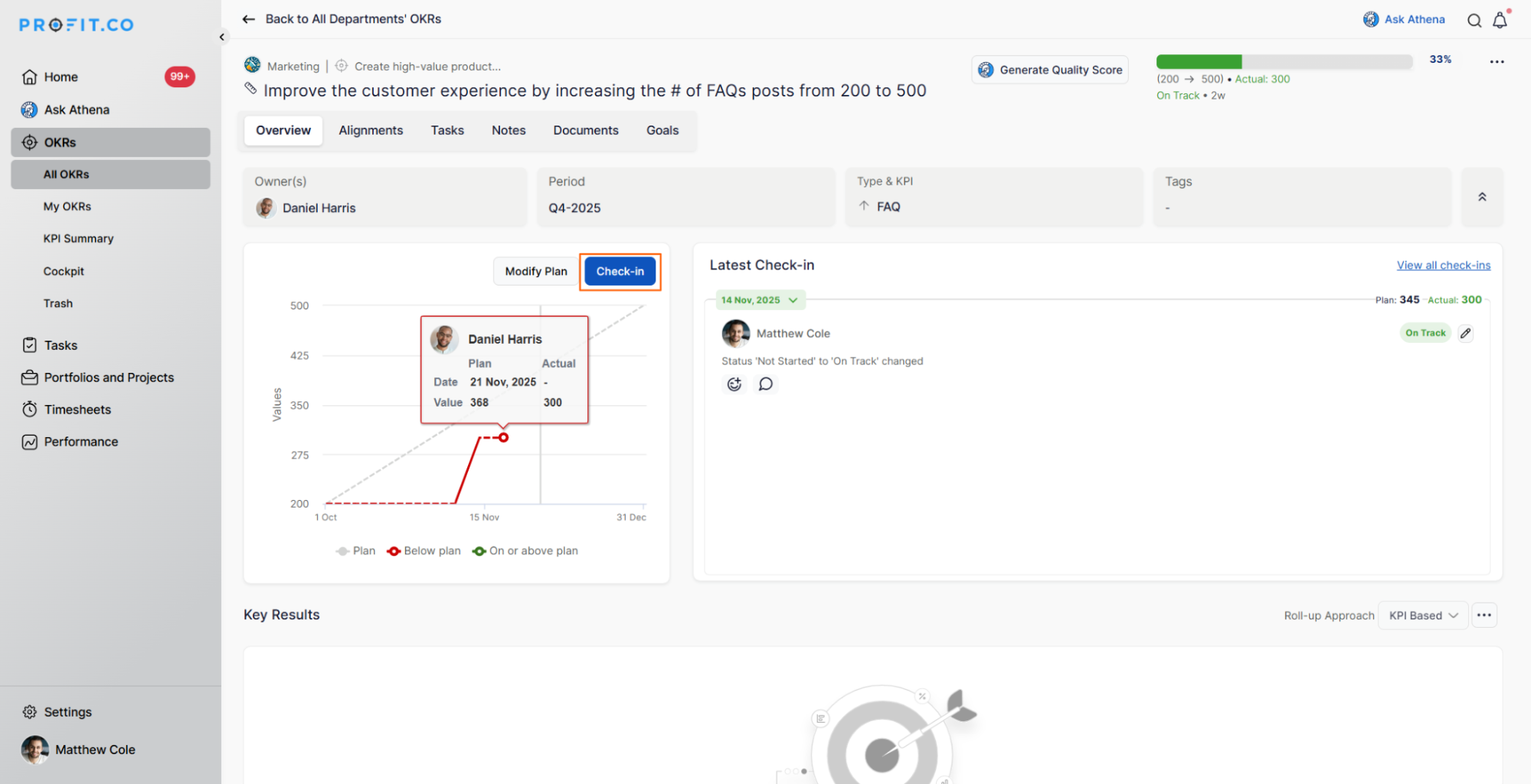
Task: Open the KPI Based roll-up dropdown
Action: coord(1423,616)
